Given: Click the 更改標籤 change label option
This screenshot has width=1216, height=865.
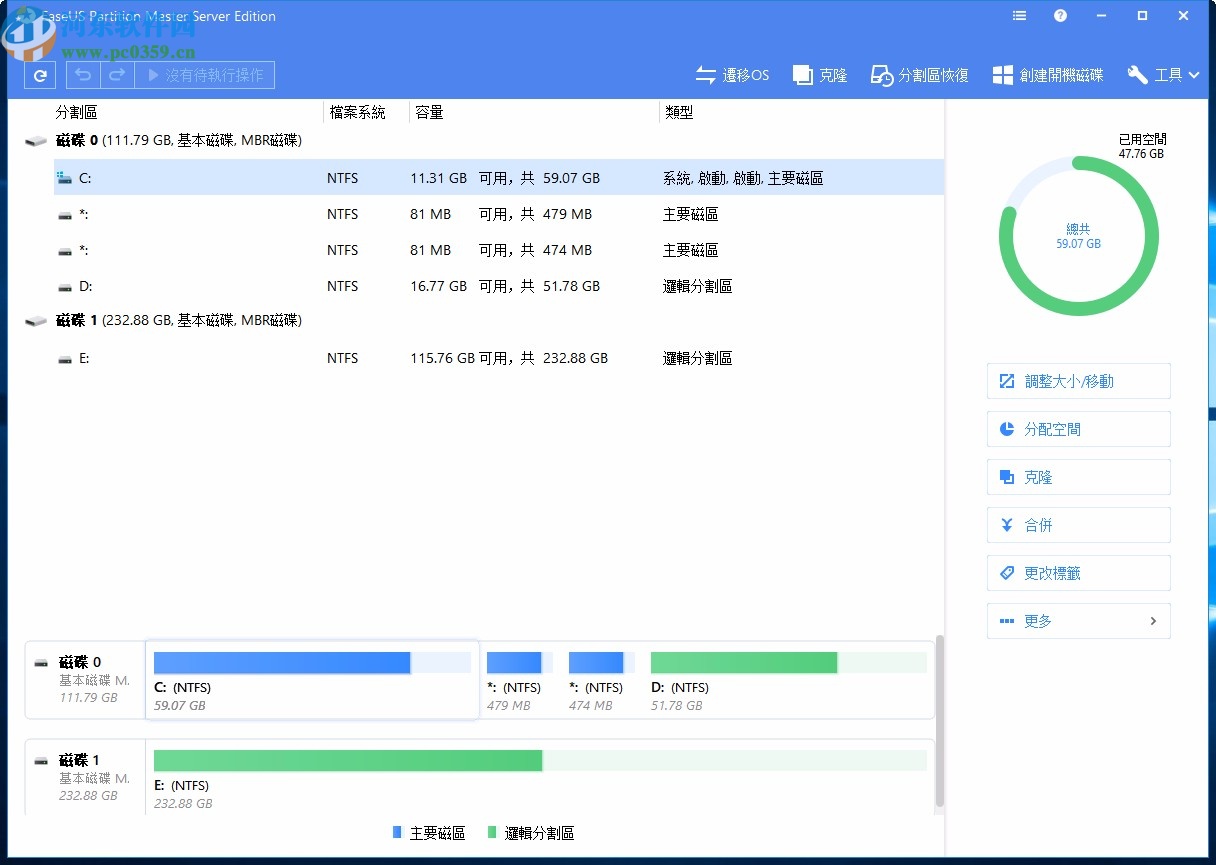Looking at the screenshot, I should 1078,573.
